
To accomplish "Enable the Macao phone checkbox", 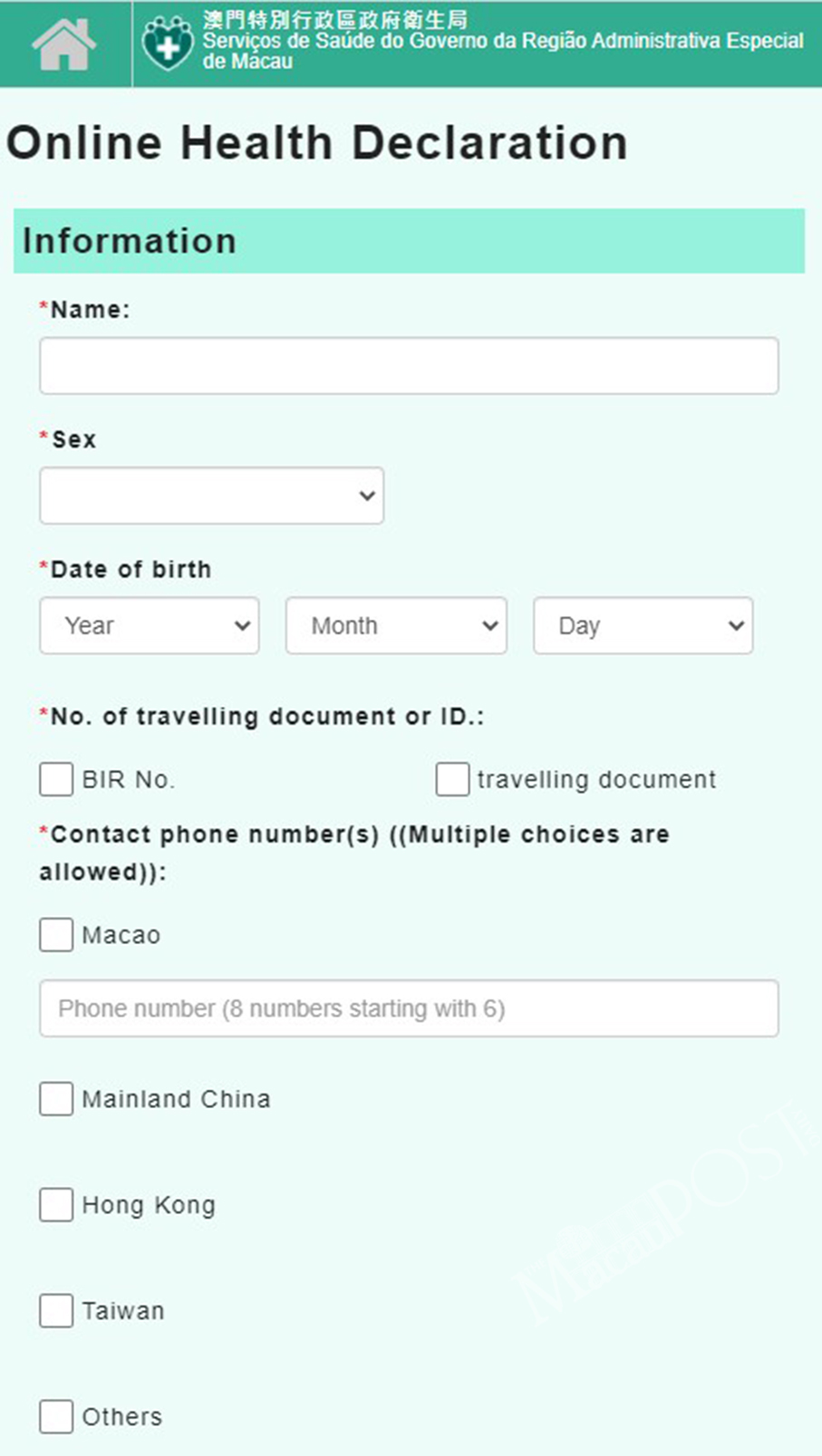I will (x=56, y=935).
